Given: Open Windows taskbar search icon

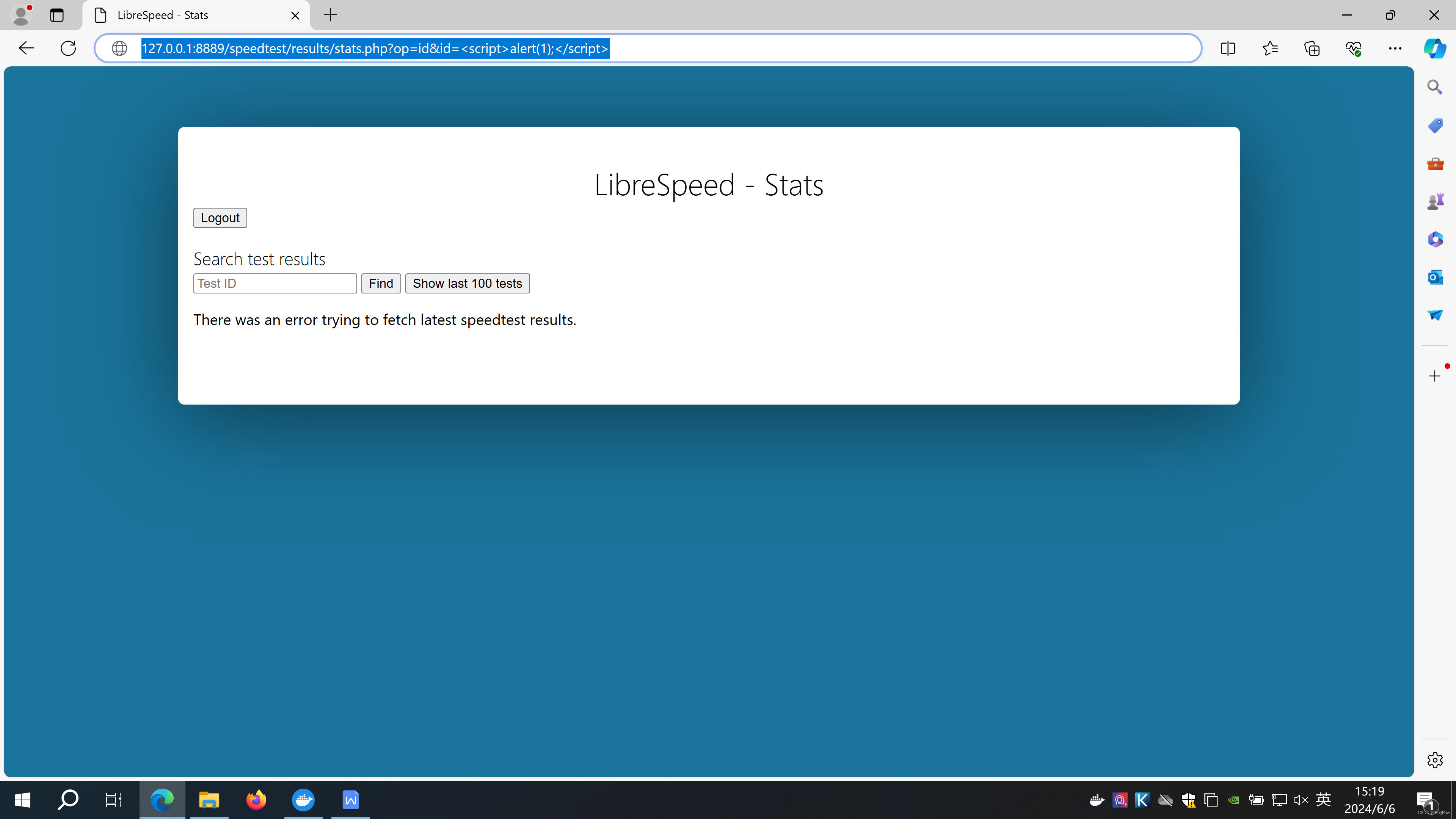Looking at the screenshot, I should tap(67, 799).
